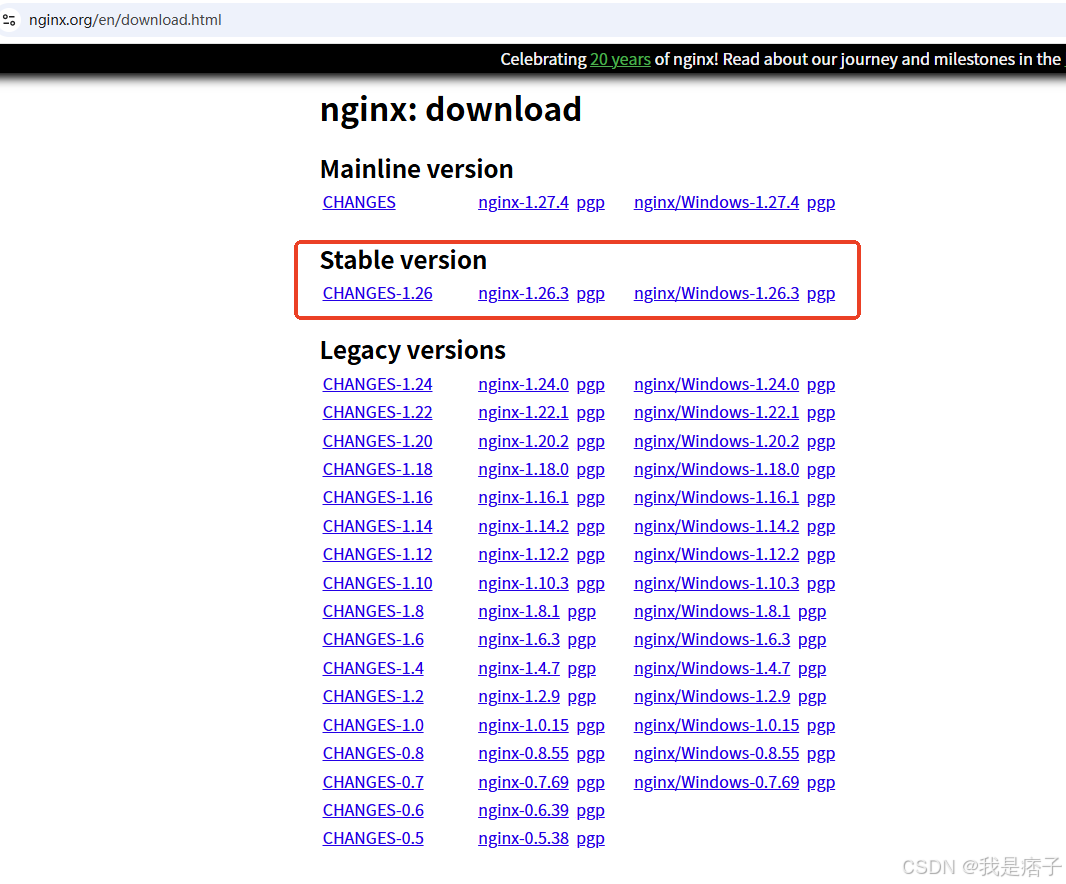Open CHANGES-1.12 link

377,555
